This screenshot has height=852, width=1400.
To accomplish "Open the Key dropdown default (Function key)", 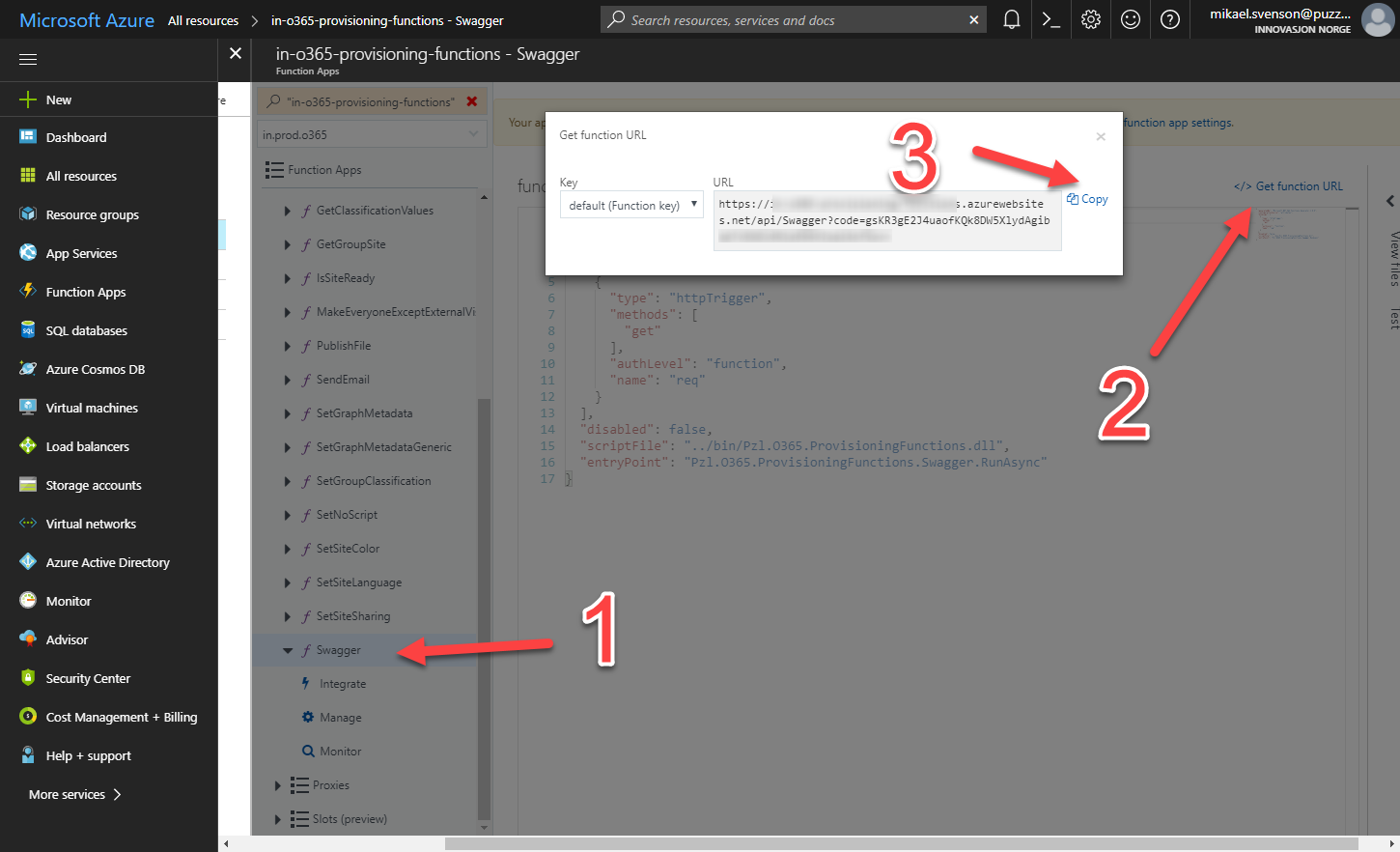I will coord(631,205).
